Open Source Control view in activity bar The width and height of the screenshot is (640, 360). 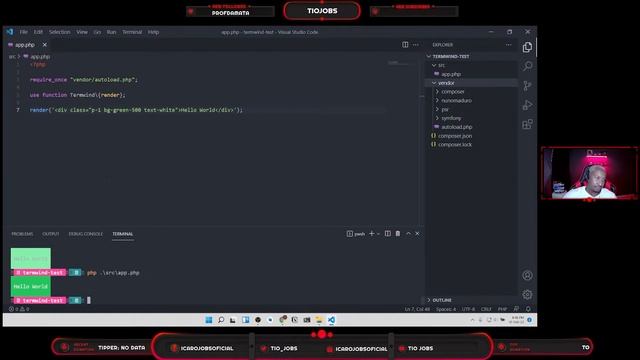point(527,86)
